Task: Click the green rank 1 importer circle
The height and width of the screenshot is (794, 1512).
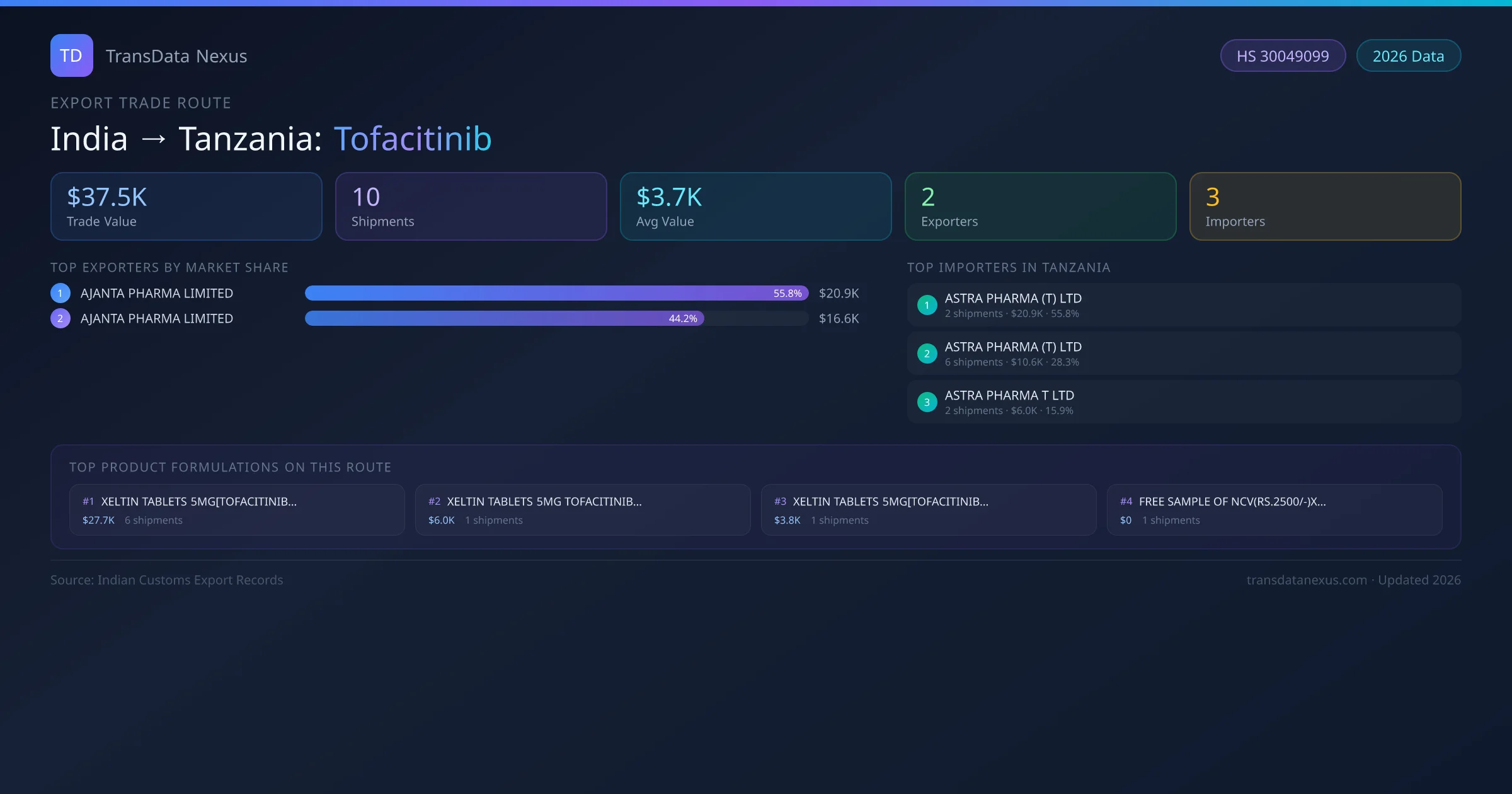Action: pyautogui.click(x=927, y=305)
